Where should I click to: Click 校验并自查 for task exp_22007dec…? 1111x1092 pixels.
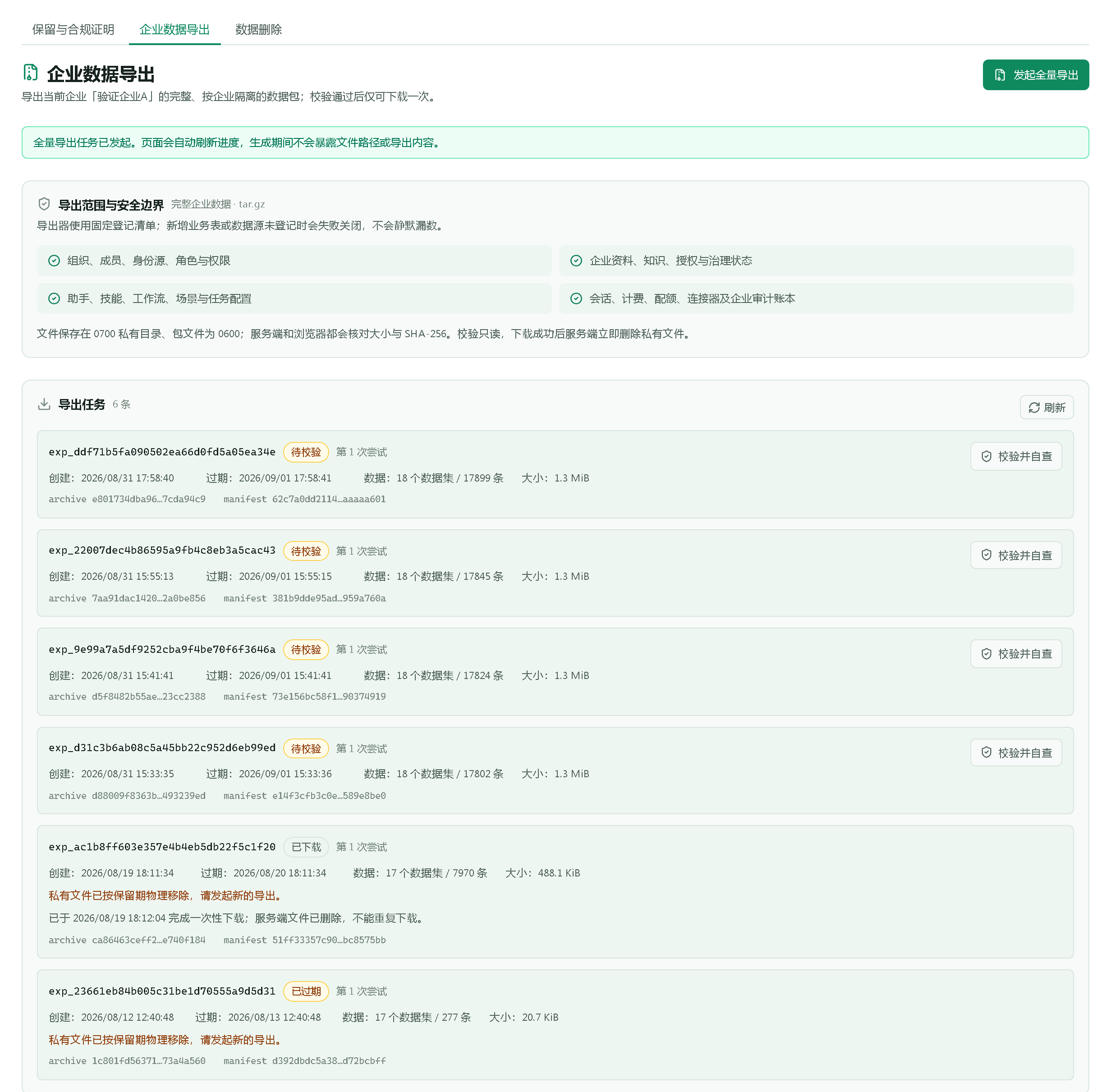[1016, 555]
